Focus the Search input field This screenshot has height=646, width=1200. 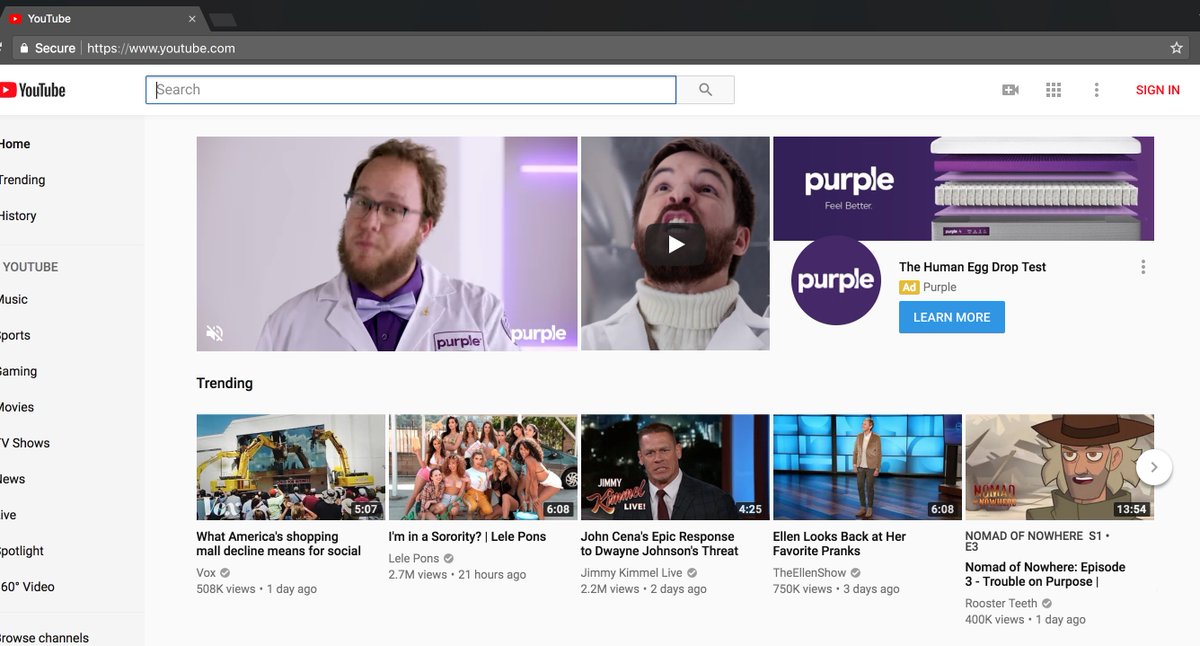411,90
